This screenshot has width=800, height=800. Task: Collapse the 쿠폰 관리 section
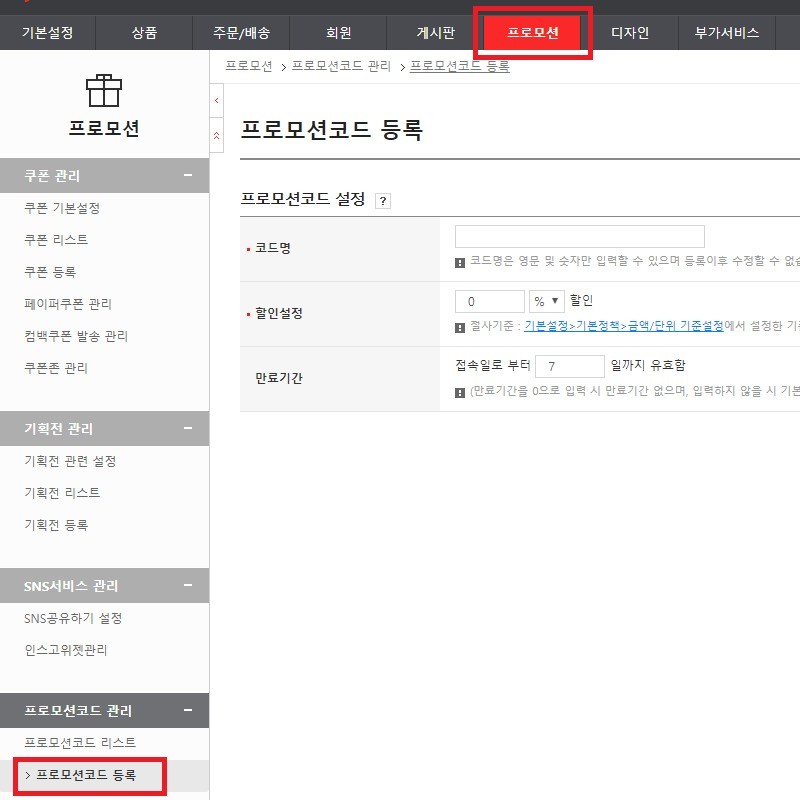pos(188,175)
